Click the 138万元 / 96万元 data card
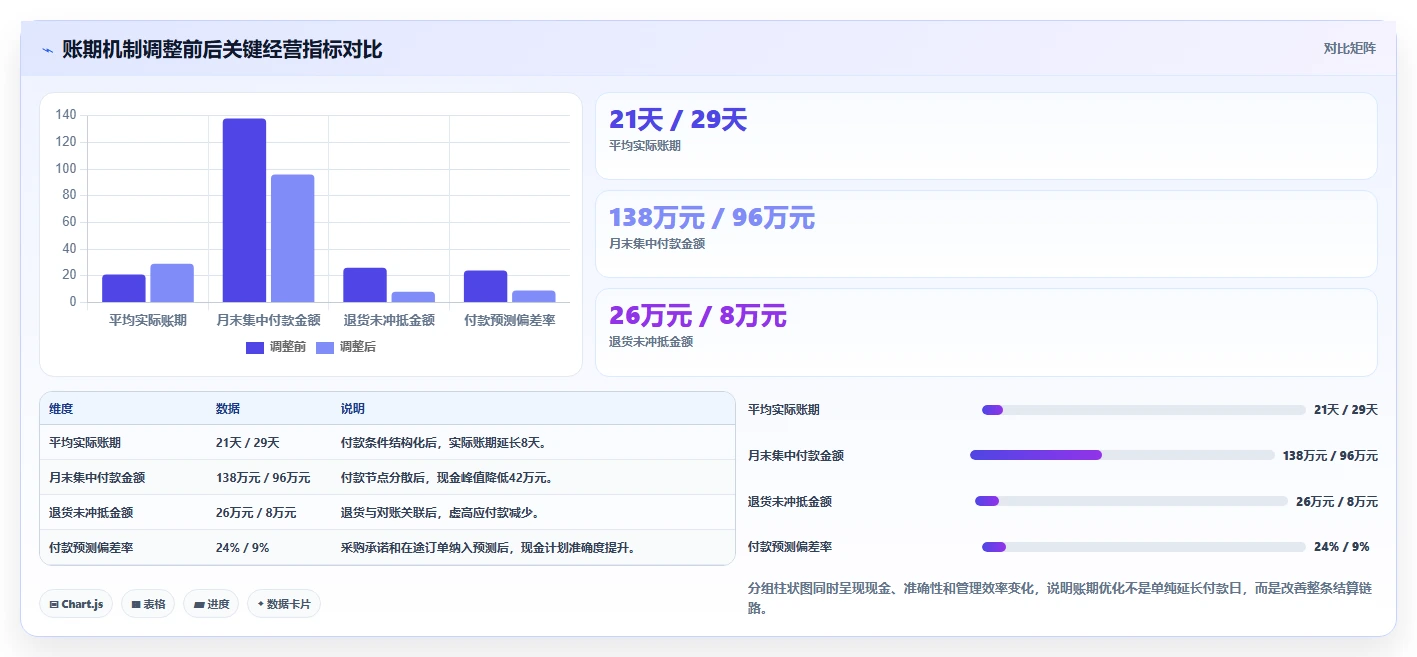 click(986, 234)
